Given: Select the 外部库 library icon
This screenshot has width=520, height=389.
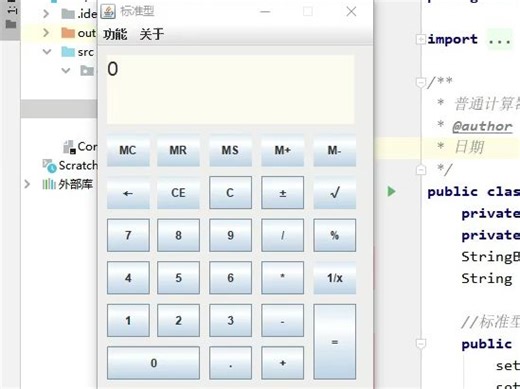Looking at the screenshot, I should [49, 184].
